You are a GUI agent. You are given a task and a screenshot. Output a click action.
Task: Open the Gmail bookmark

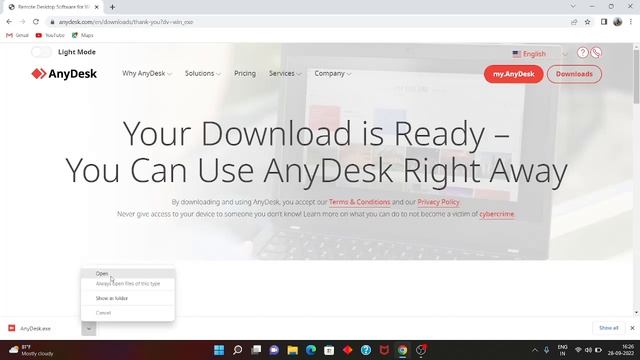click(x=17, y=36)
